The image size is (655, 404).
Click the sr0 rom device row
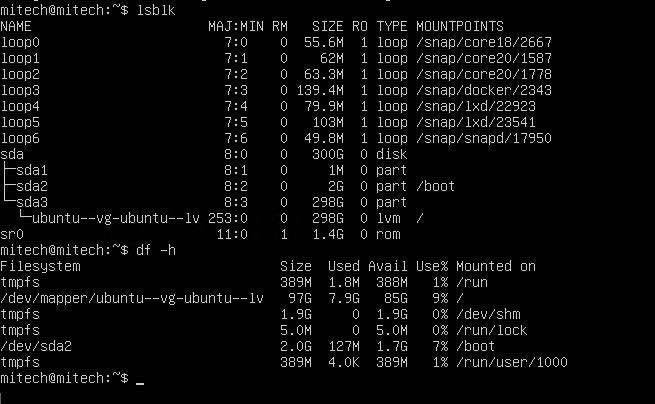(x=12, y=234)
